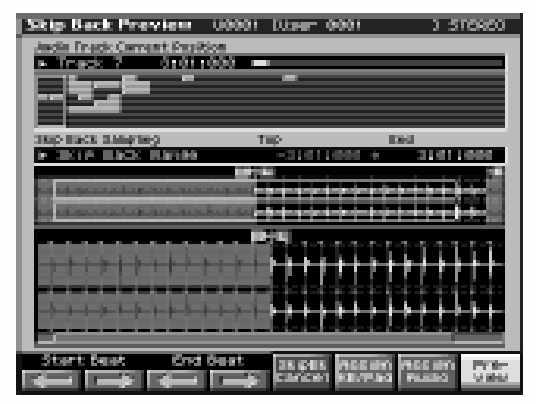
Task: Click the Assign To Pad button
Action: coord(427,372)
